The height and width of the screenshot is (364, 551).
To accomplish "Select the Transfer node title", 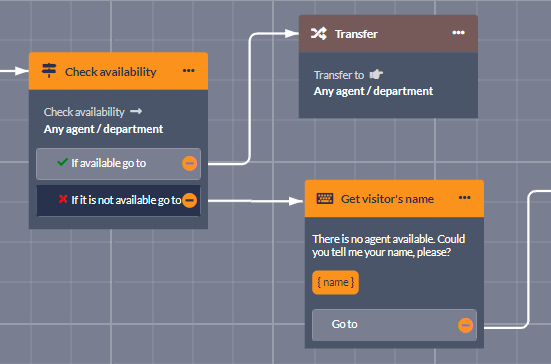I will [356, 34].
